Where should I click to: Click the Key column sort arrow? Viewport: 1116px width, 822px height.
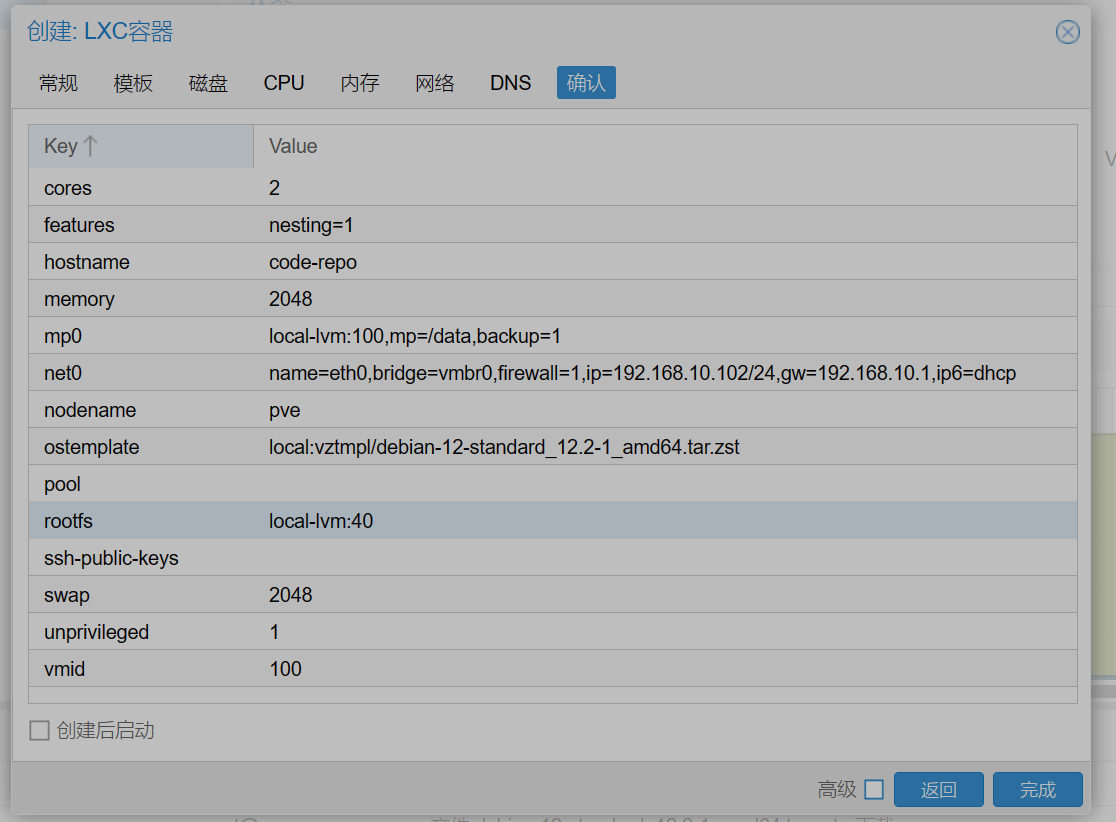(x=90, y=146)
